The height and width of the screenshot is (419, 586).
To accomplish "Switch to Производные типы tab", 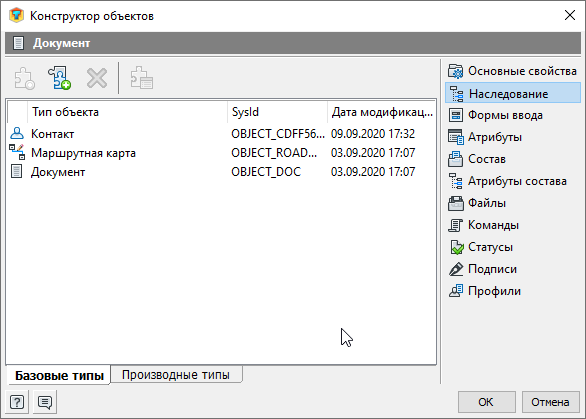I will tap(176, 375).
